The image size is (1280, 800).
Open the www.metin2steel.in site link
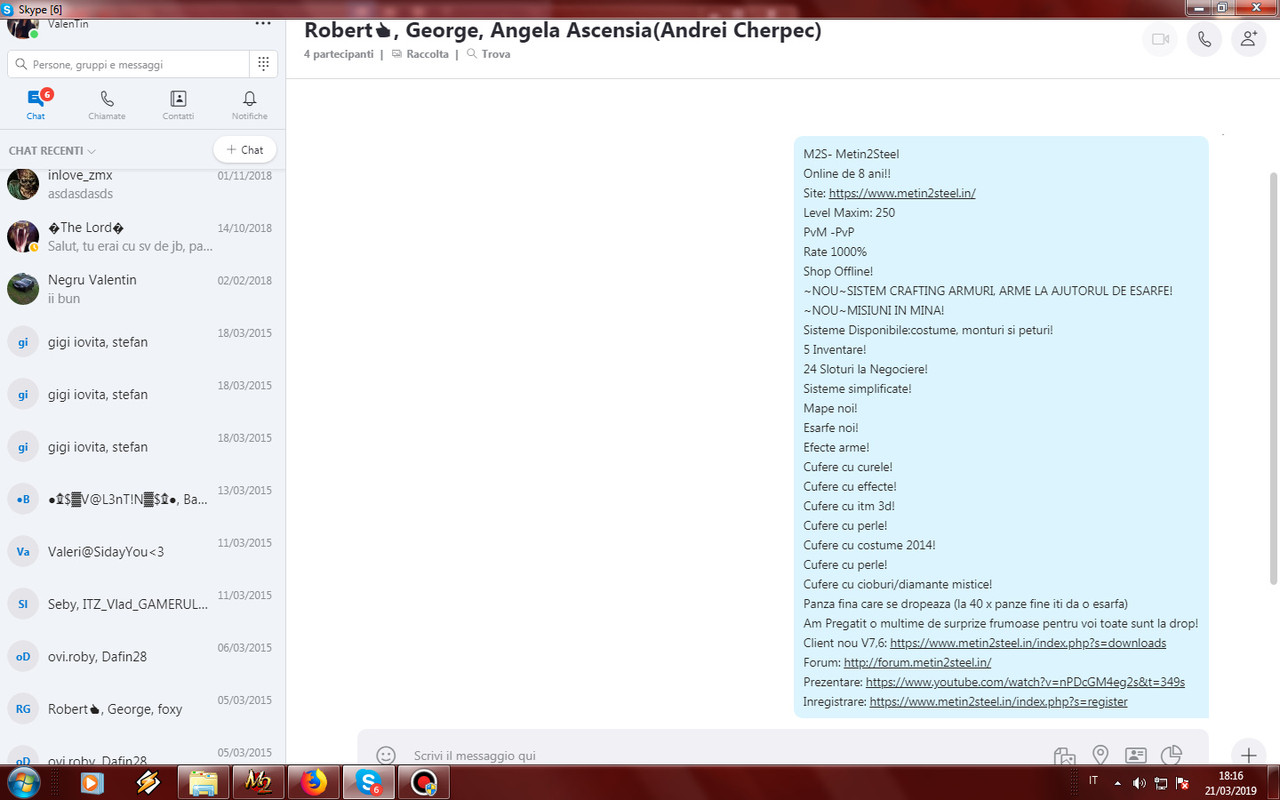tap(902, 193)
